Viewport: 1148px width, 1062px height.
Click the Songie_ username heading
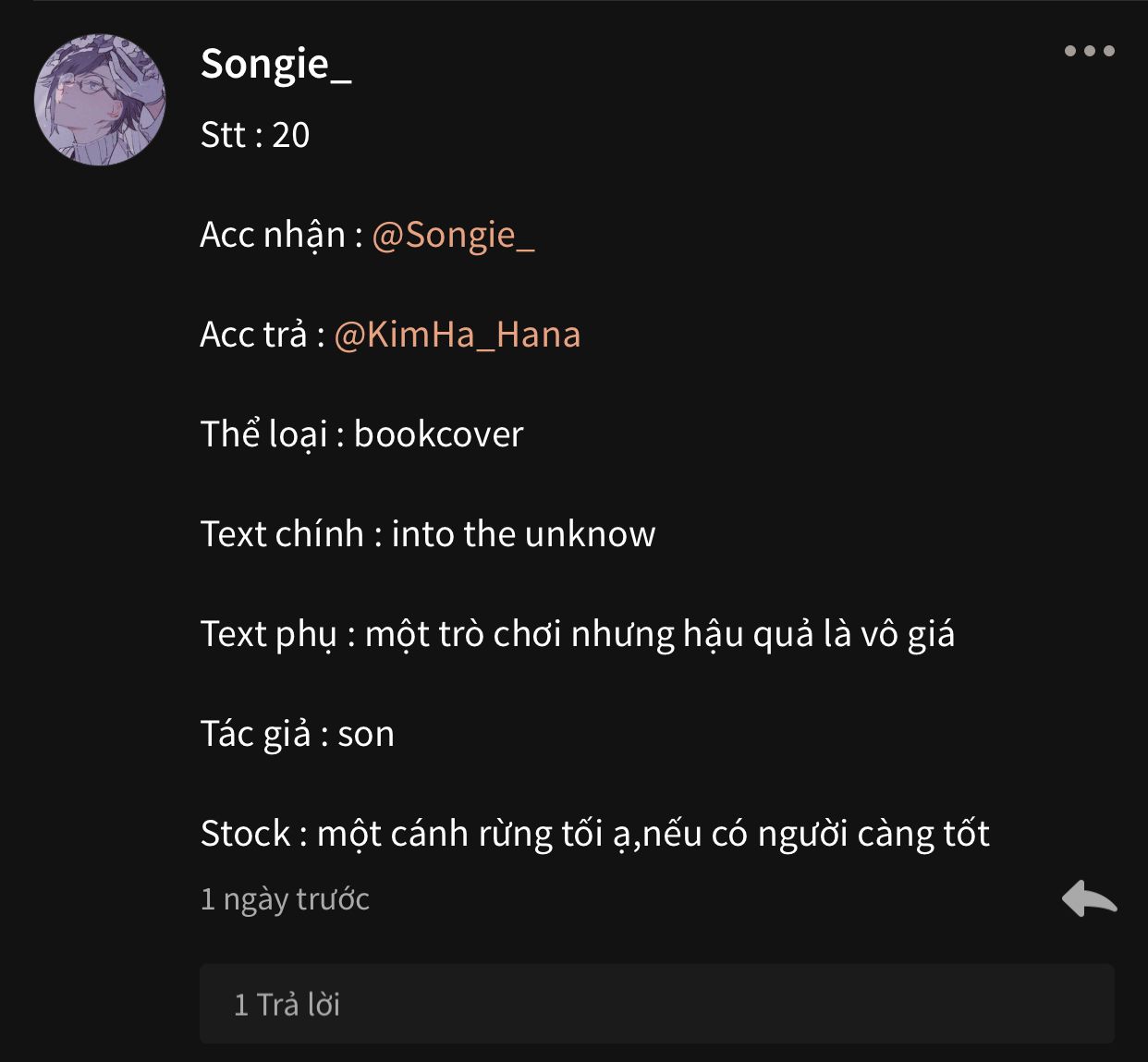click(275, 64)
